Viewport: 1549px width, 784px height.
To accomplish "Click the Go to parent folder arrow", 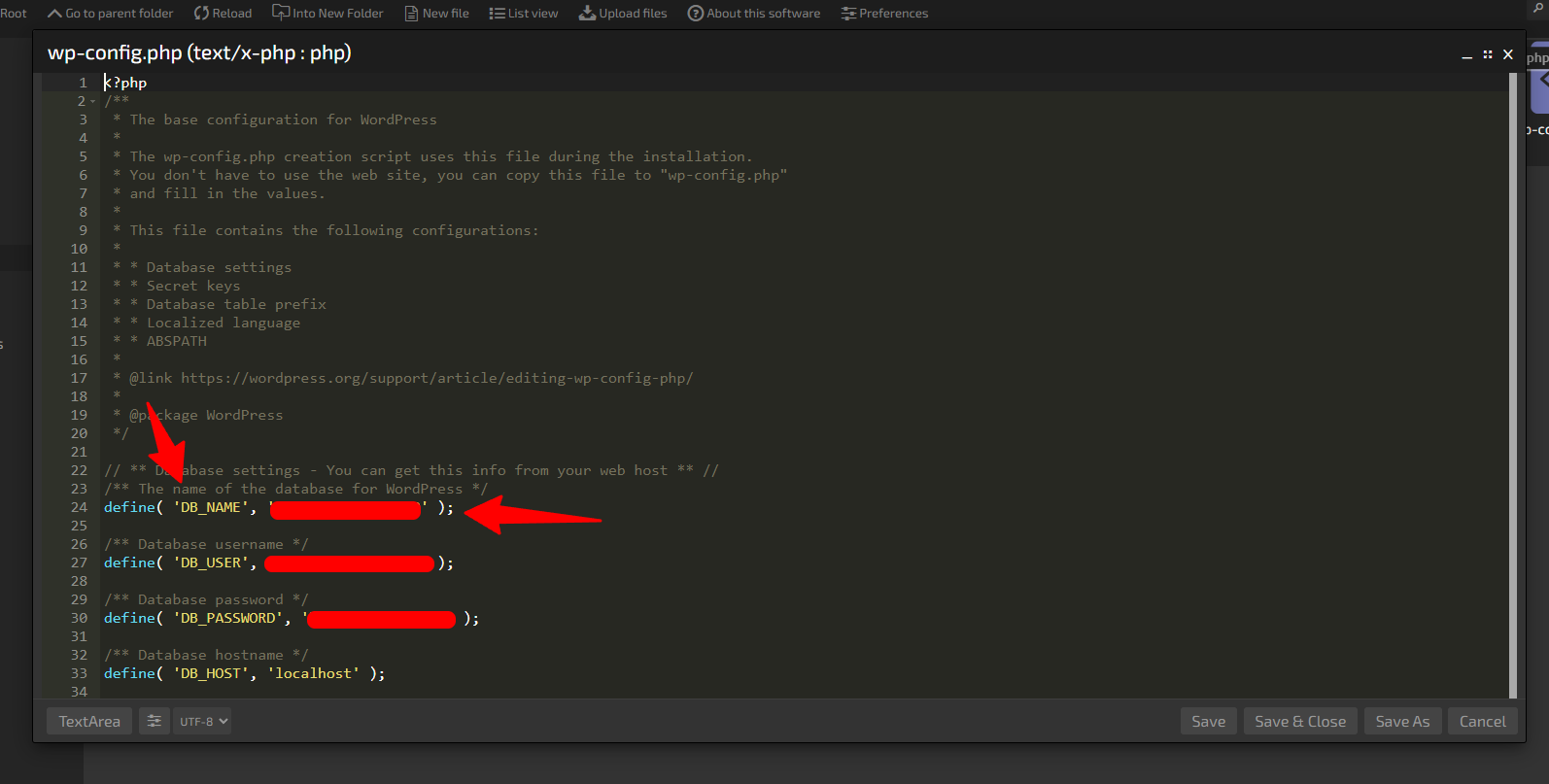I will (x=55, y=14).
